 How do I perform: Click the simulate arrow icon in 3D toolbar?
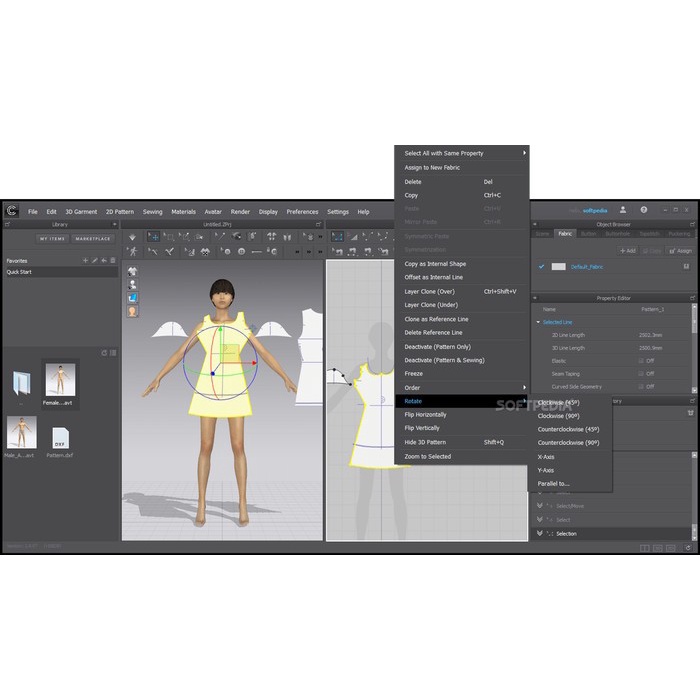pyautogui.click(x=134, y=238)
